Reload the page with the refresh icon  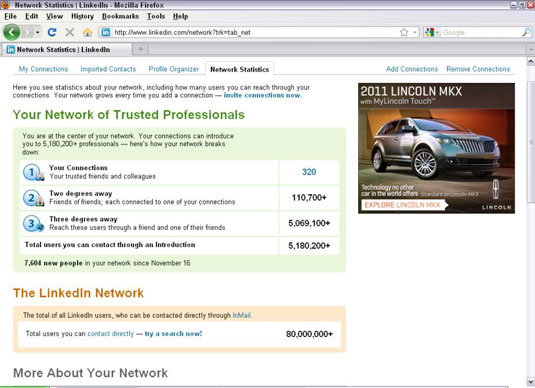52,32
